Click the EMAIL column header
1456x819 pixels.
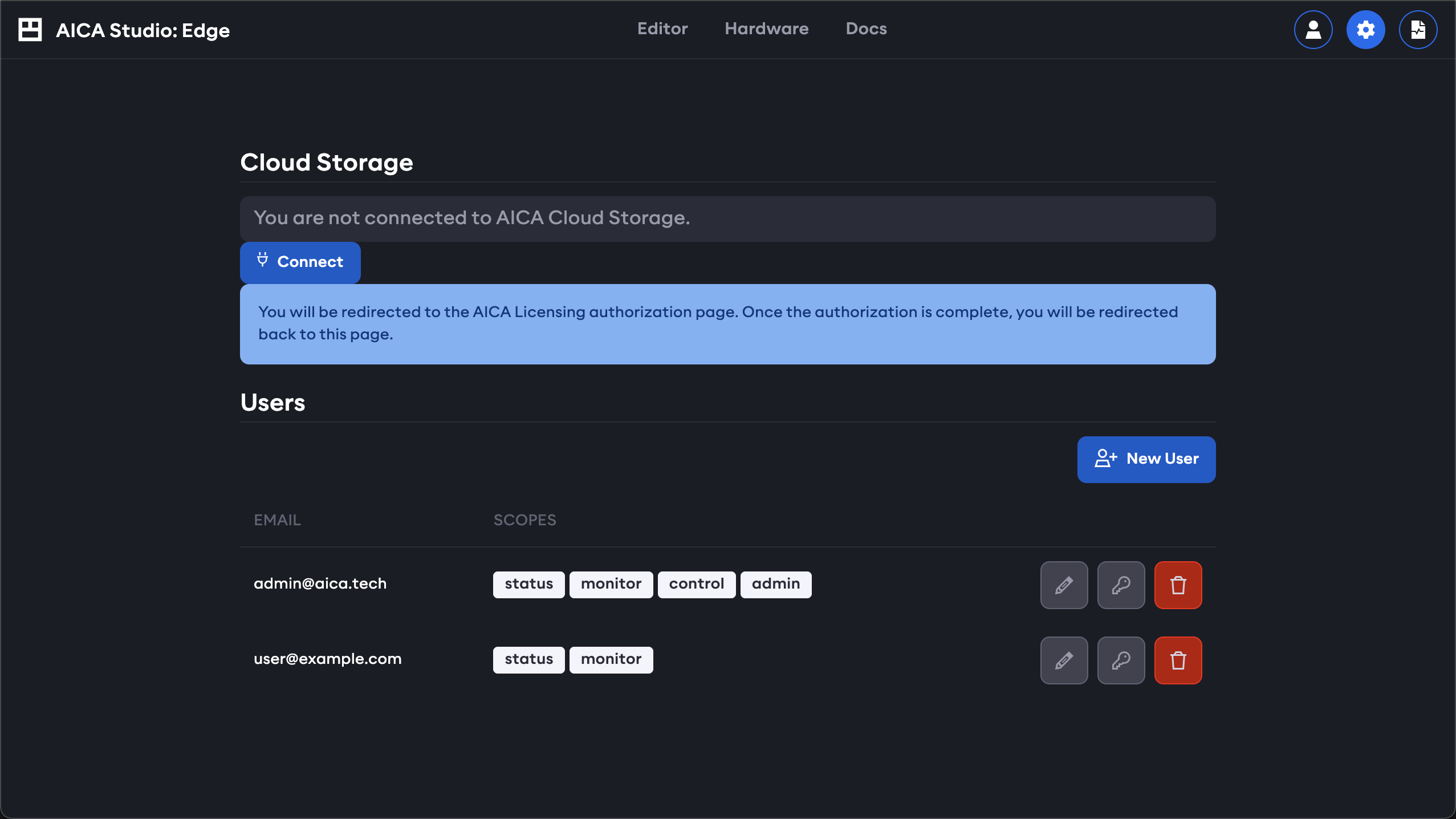(x=278, y=520)
